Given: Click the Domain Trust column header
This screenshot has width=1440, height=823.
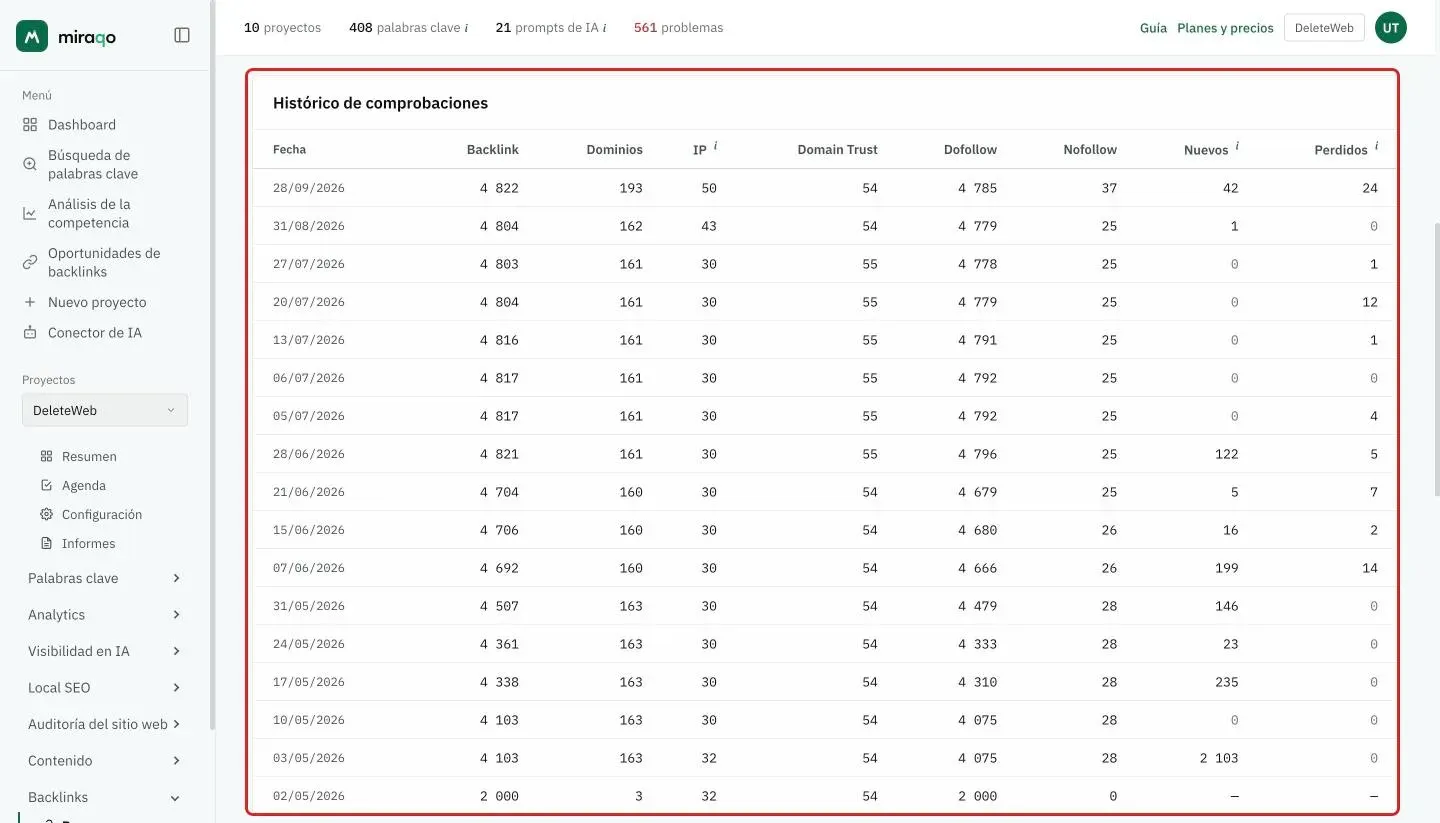Looking at the screenshot, I should [x=837, y=149].
